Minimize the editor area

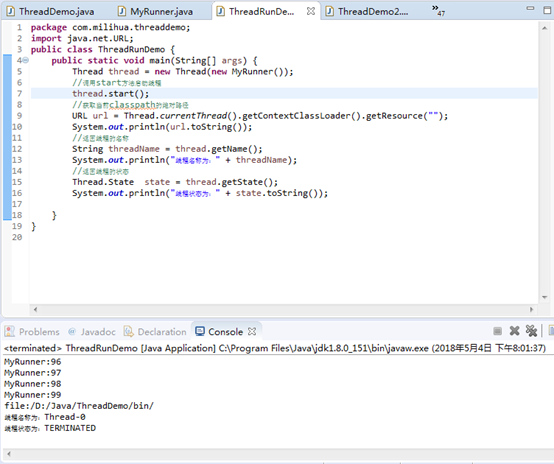tap(530, 8)
